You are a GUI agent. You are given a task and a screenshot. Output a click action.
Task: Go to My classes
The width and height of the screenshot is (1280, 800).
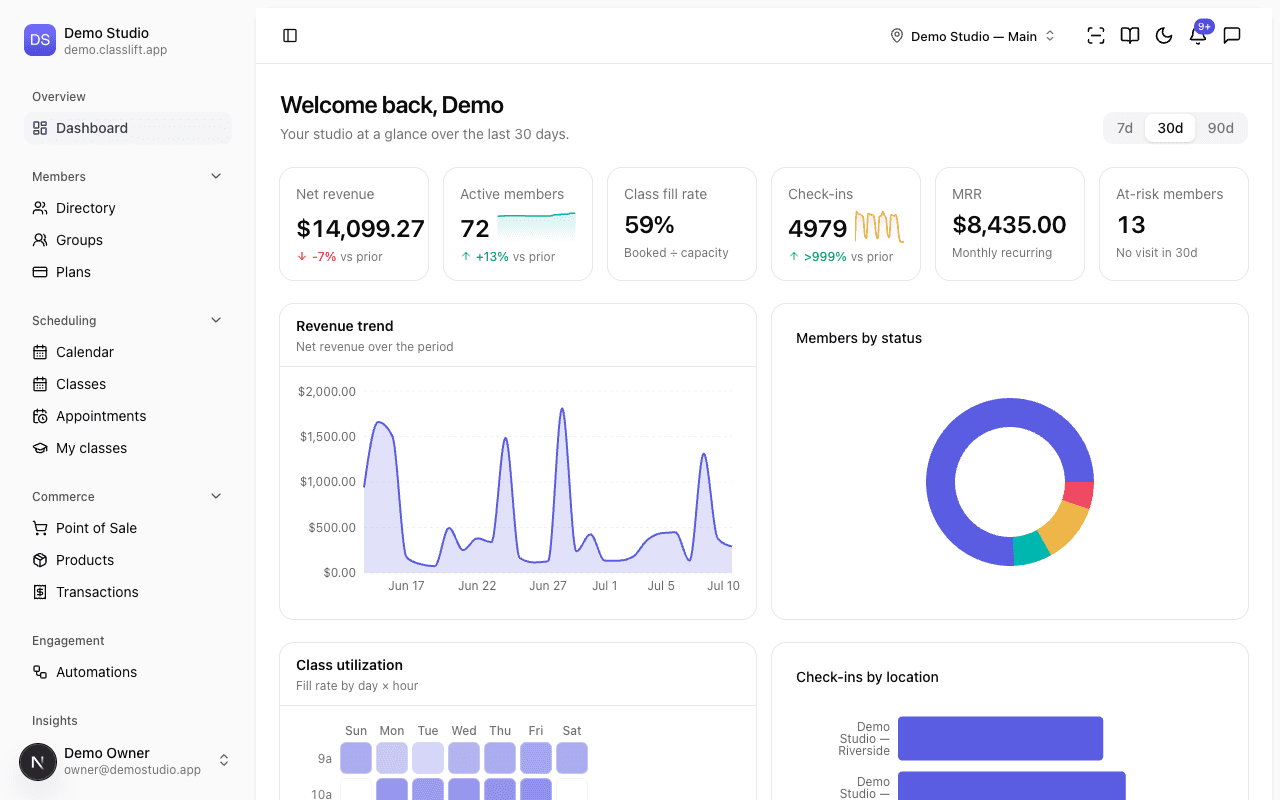(128, 448)
